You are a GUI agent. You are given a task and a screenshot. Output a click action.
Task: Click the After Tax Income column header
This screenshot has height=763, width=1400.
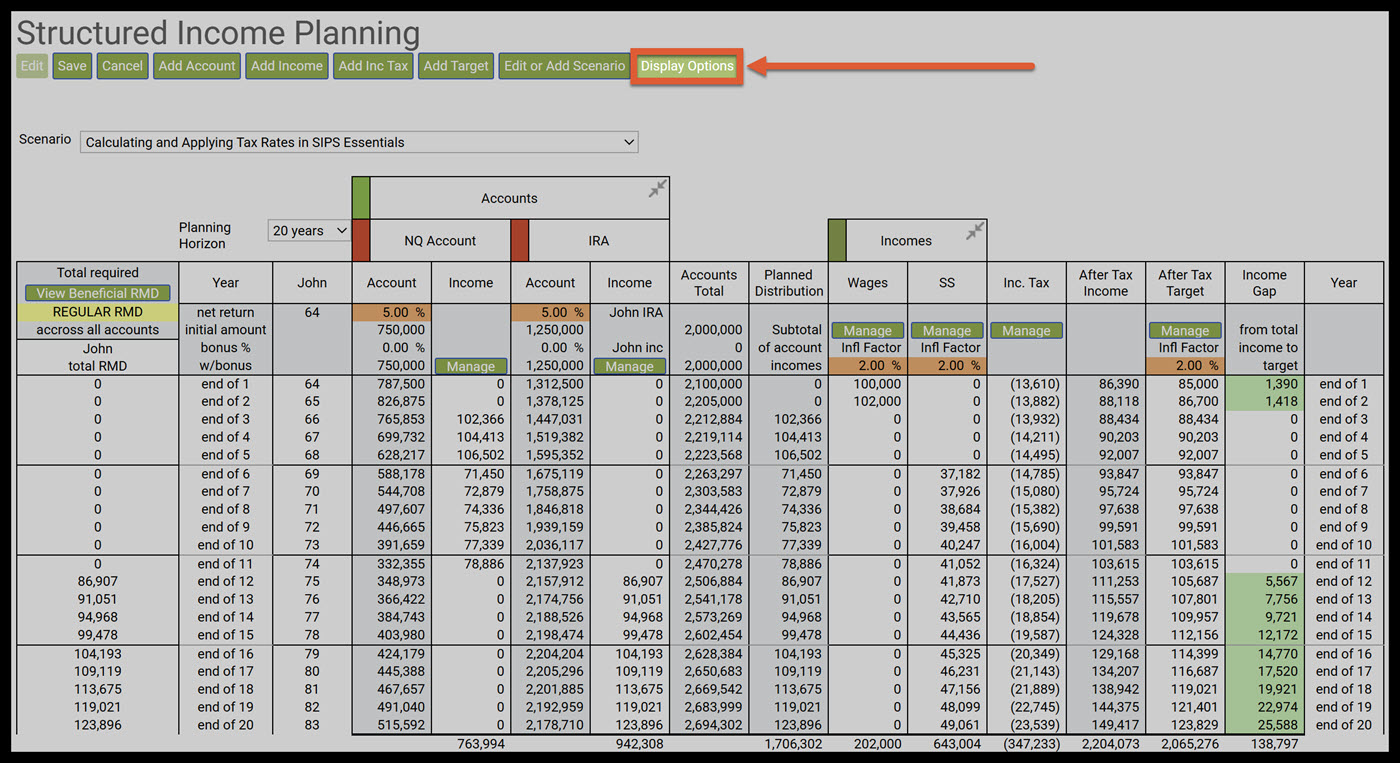[1106, 283]
